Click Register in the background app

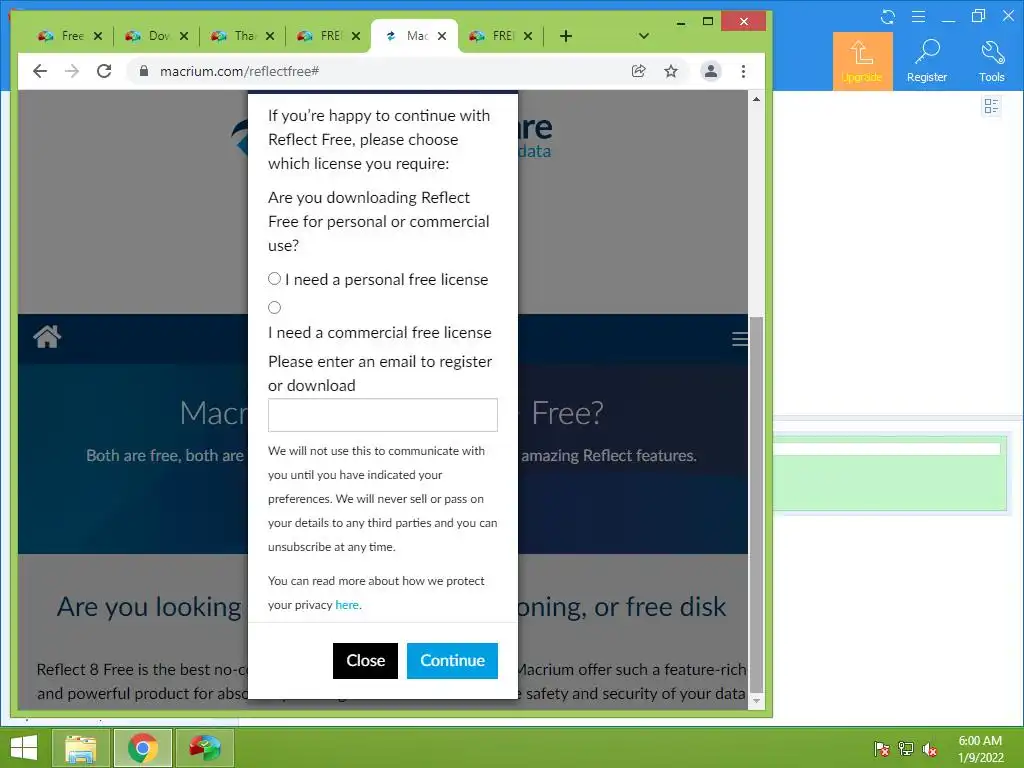tap(927, 61)
